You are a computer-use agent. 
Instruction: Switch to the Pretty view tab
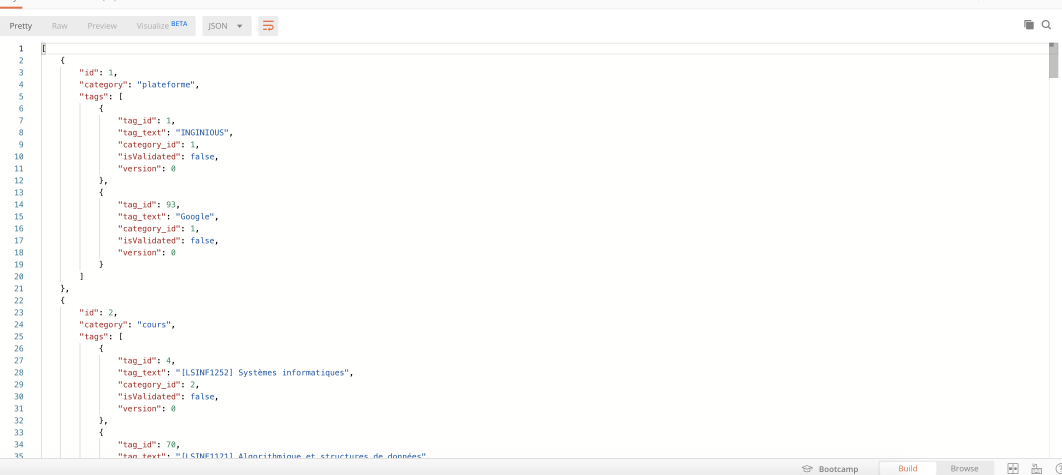[x=20, y=26]
